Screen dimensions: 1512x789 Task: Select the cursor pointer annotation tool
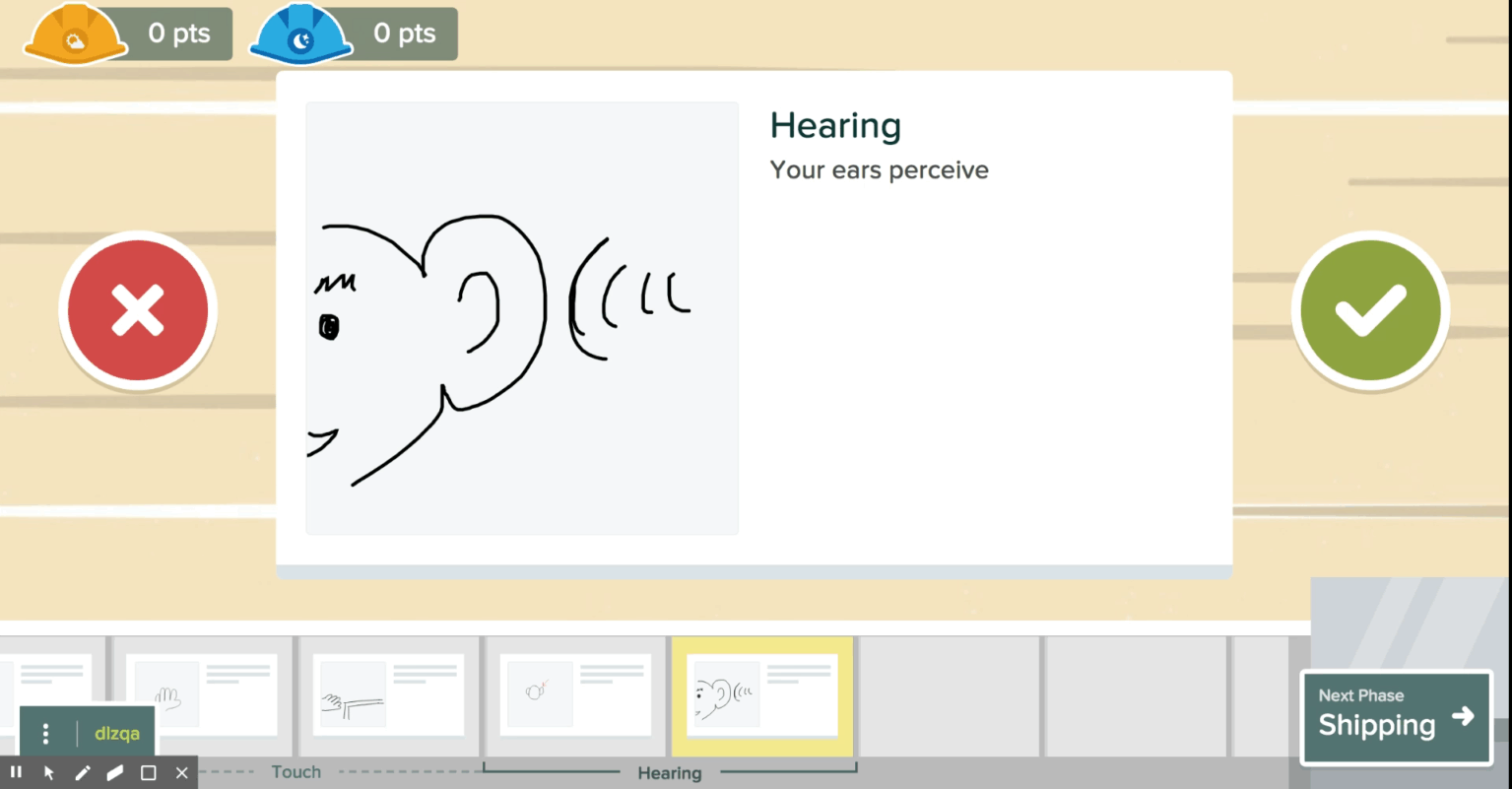click(x=49, y=772)
